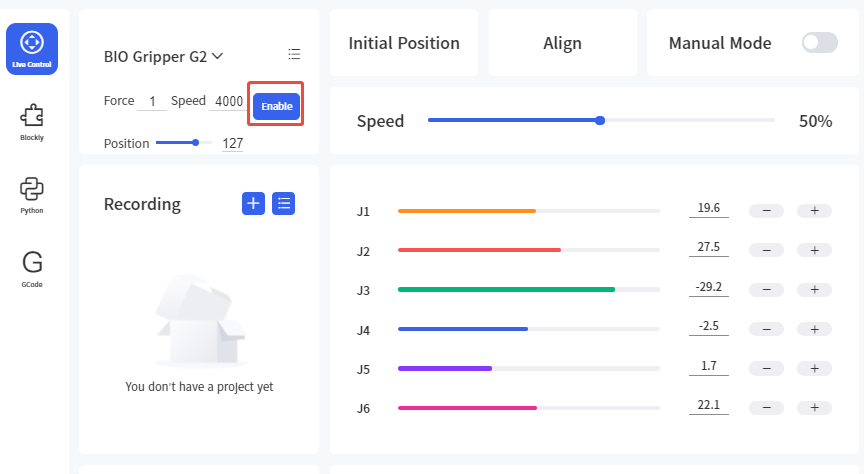Open the GCode sidebar icon
Screen dimensions: 864x474
pyautogui.click(x=32, y=269)
